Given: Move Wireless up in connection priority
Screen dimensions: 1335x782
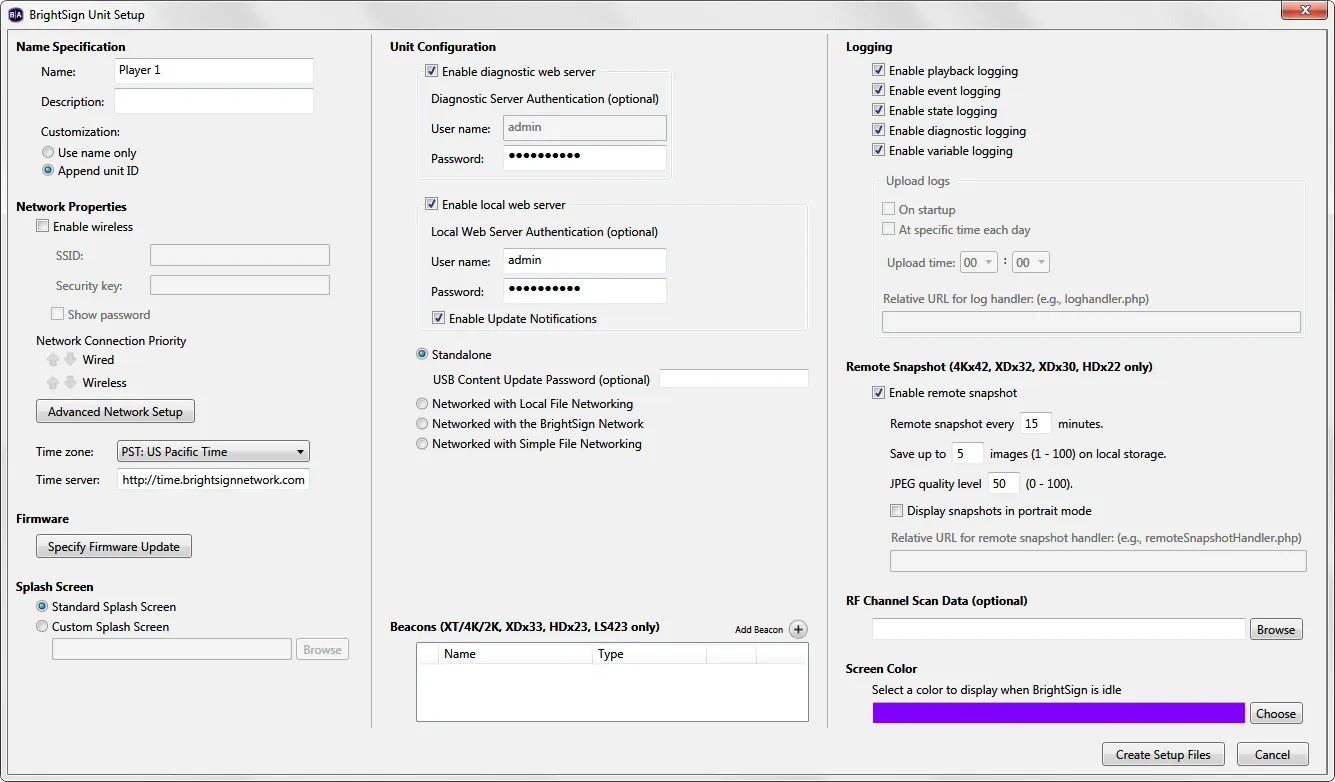Looking at the screenshot, I should 53,383.
